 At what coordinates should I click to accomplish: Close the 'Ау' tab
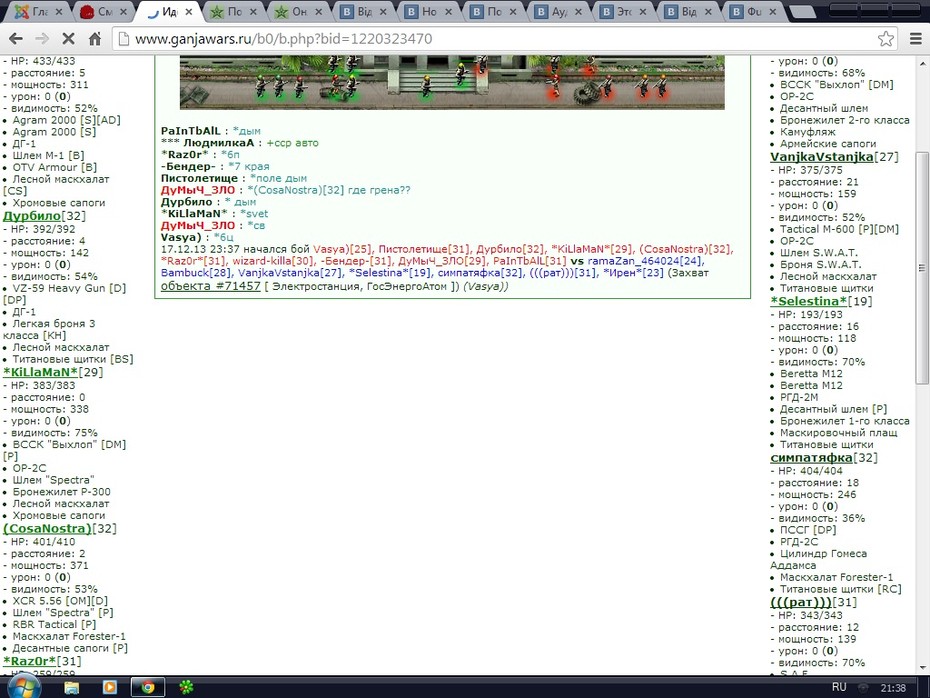click(x=578, y=11)
